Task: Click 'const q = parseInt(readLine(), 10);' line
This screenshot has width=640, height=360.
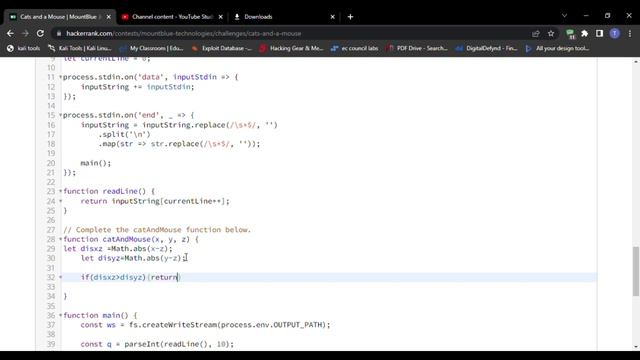Action: (157, 344)
